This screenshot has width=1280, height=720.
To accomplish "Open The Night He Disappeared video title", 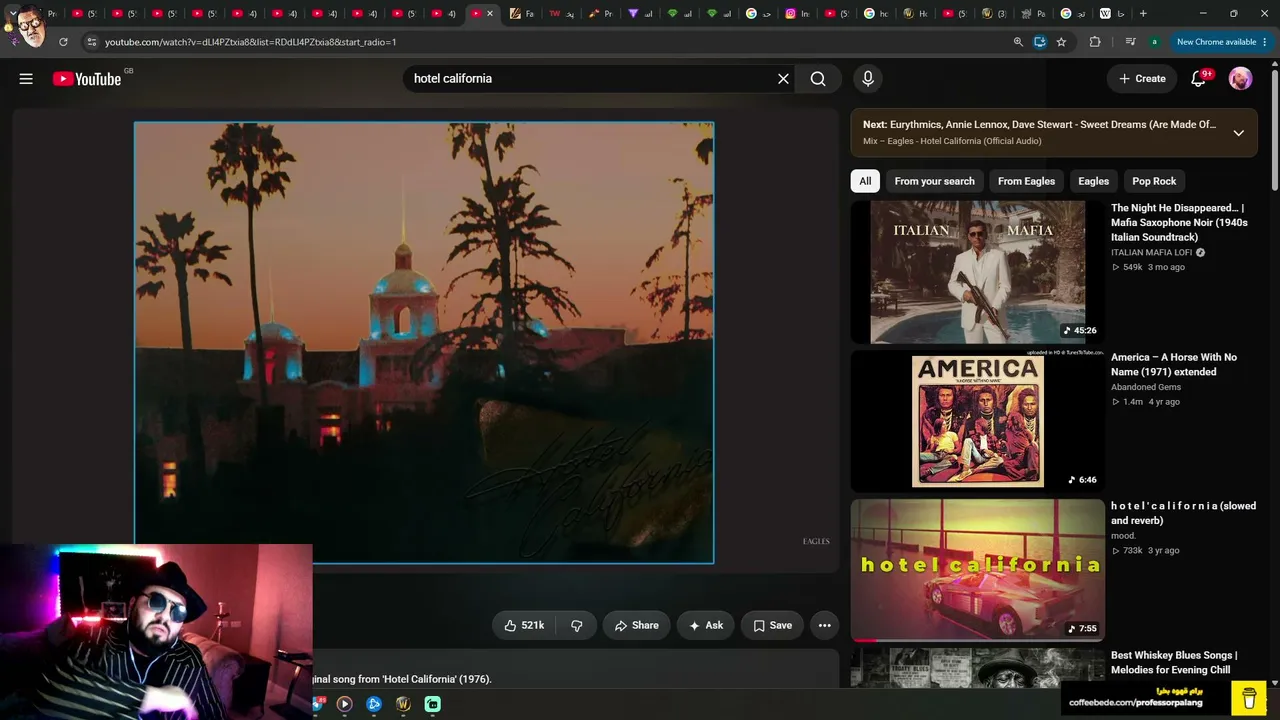I will point(1179,223).
